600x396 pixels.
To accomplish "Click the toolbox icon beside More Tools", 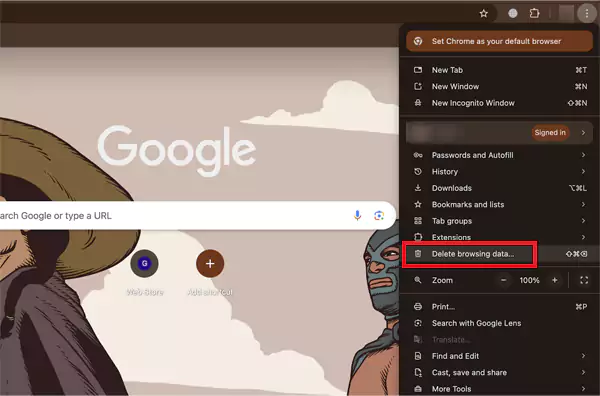I will pyautogui.click(x=418, y=389).
